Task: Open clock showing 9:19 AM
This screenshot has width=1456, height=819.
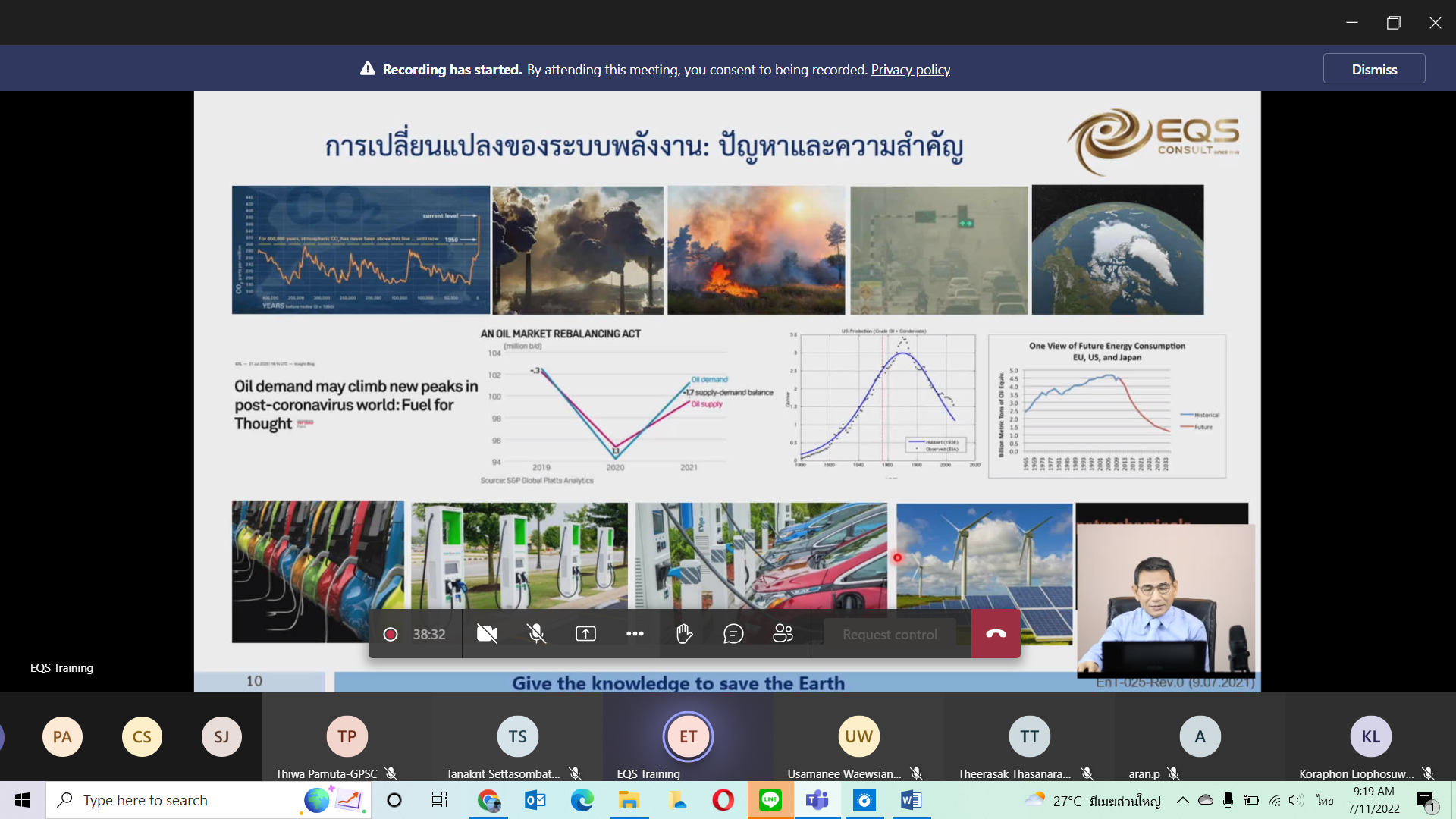Action: tap(1373, 800)
